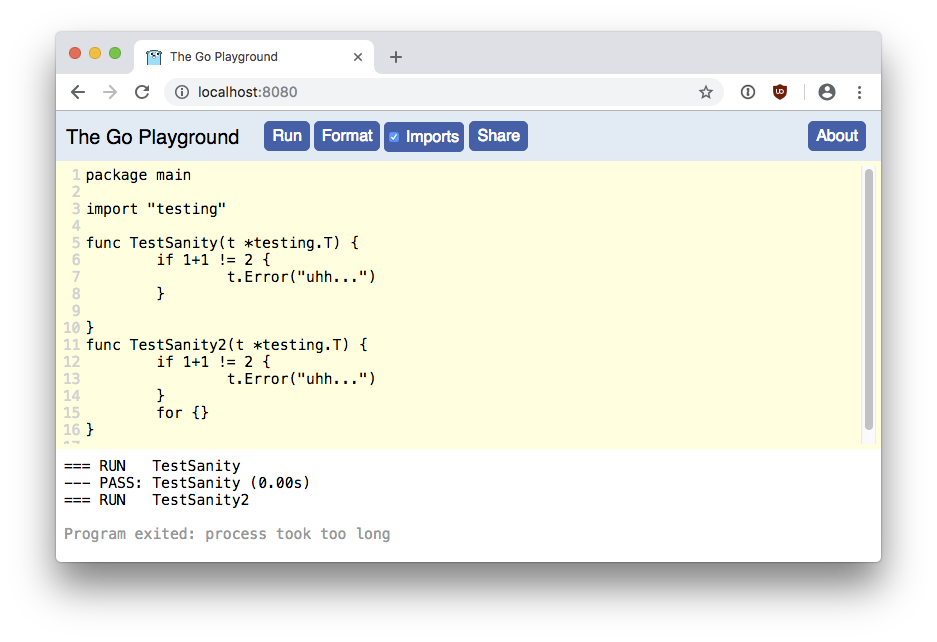
Task: Open the About page
Action: click(837, 136)
